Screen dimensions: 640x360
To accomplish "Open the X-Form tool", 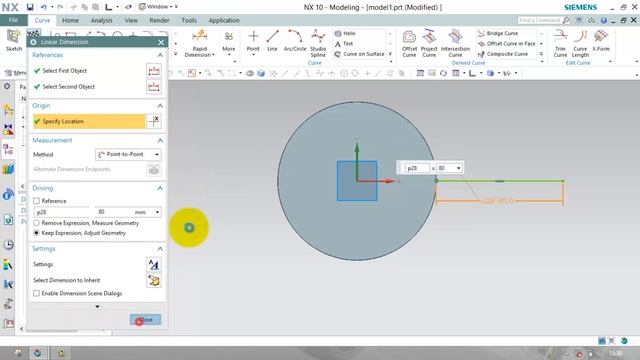I will 601,41.
